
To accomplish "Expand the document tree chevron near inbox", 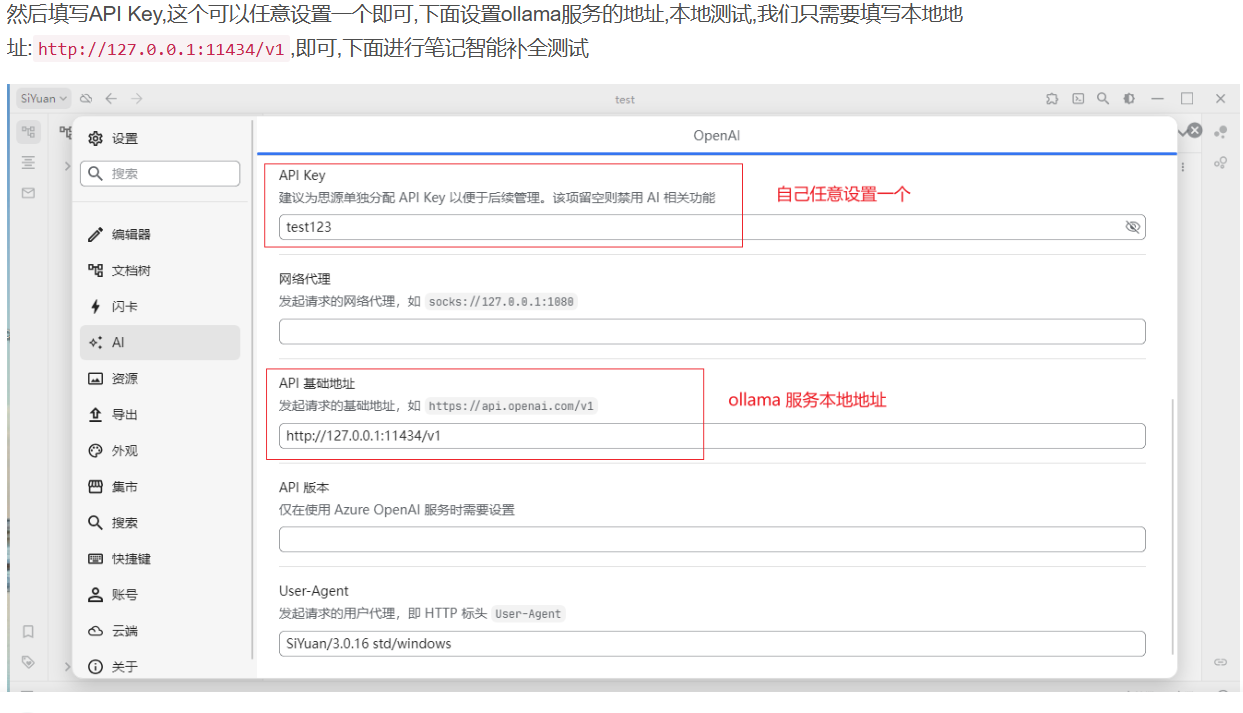I will point(68,166).
